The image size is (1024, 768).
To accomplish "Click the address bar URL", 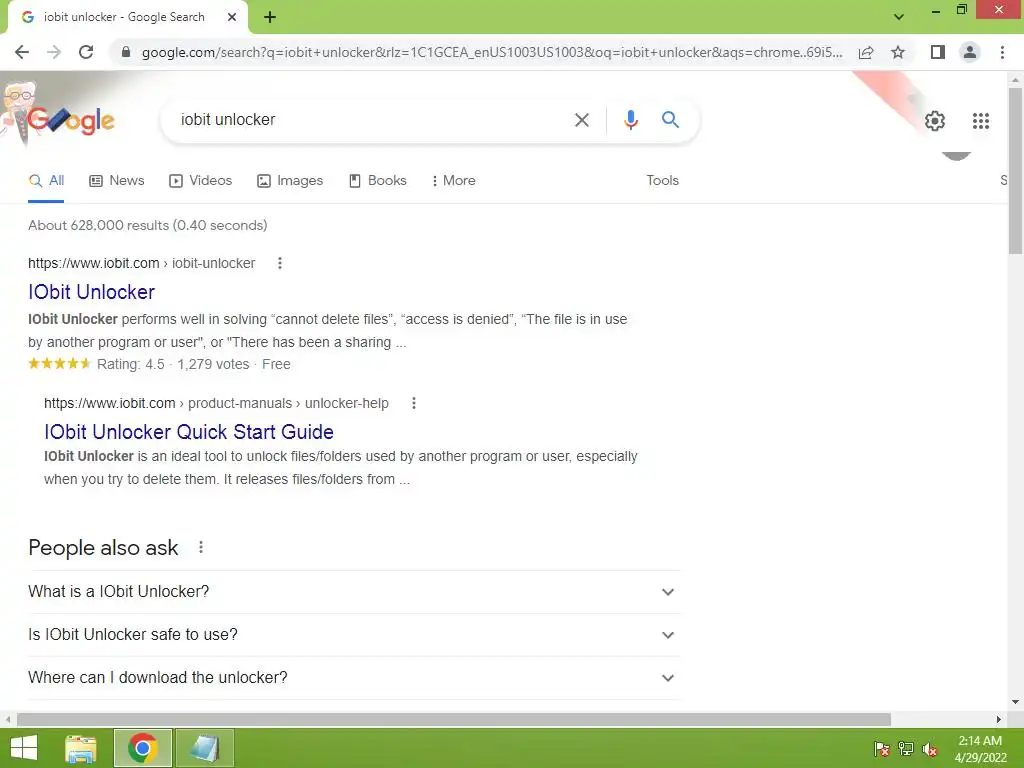I will [492, 52].
